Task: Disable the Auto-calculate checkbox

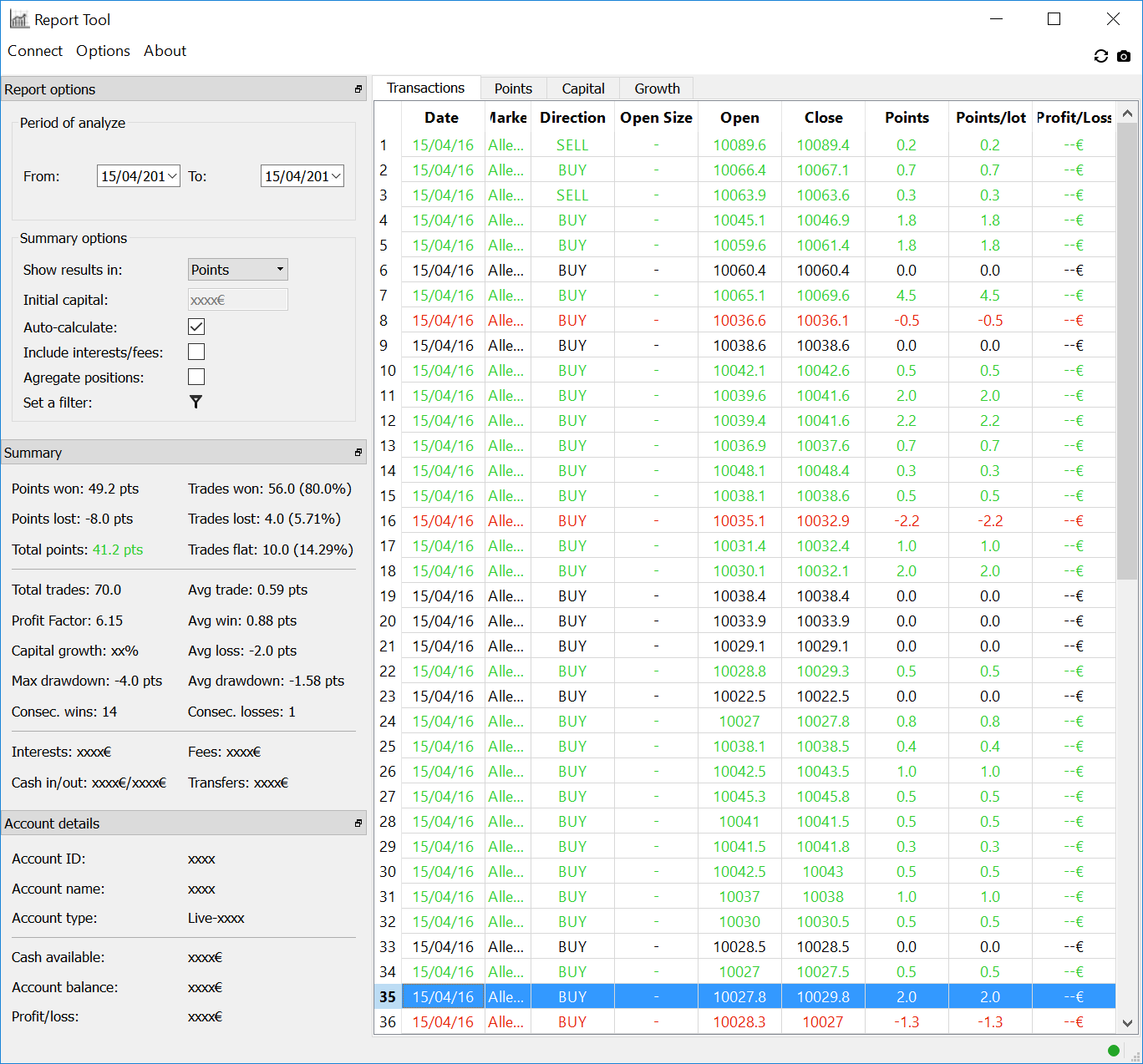Action: [196, 327]
